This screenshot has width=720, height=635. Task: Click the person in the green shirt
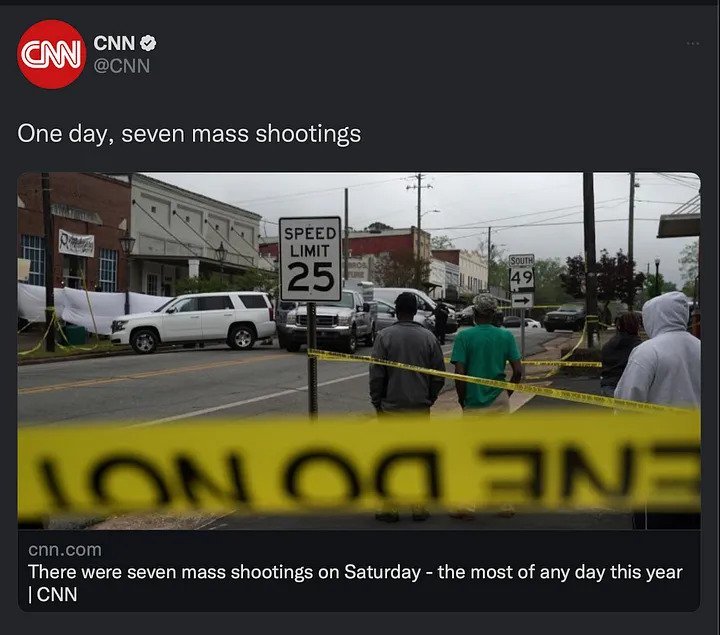point(486,352)
